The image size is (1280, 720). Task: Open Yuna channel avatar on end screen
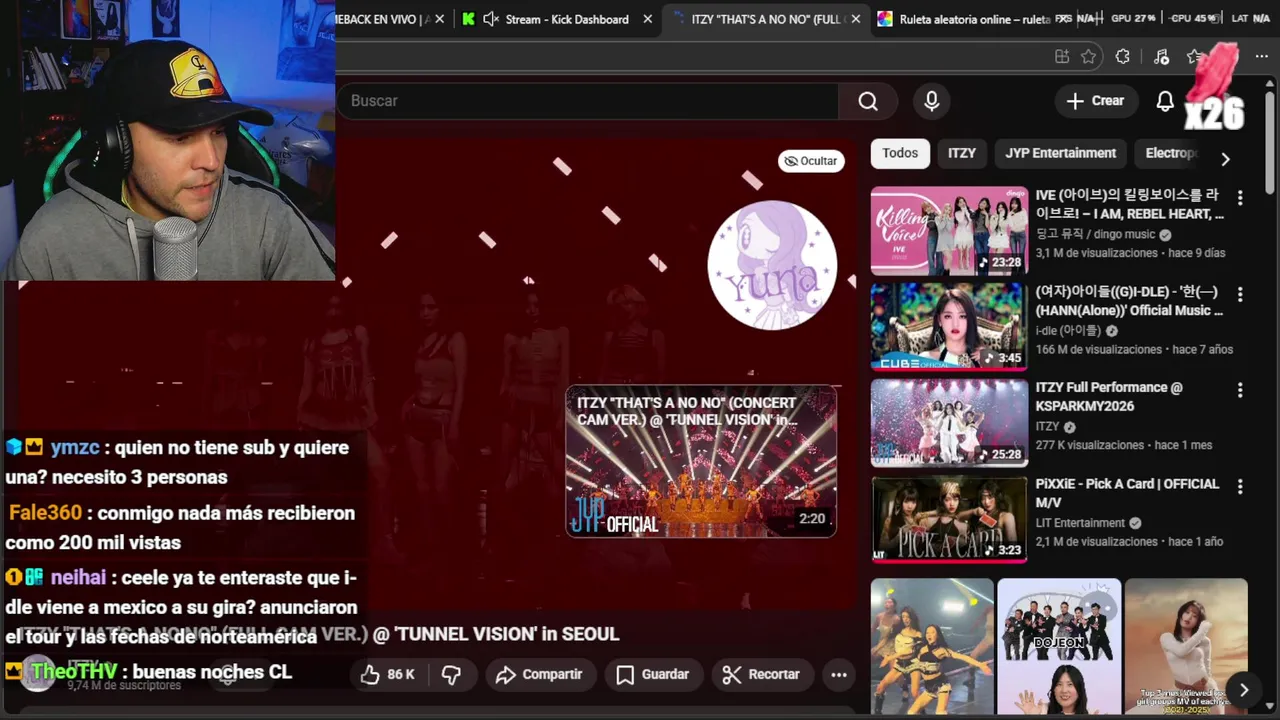coord(772,266)
